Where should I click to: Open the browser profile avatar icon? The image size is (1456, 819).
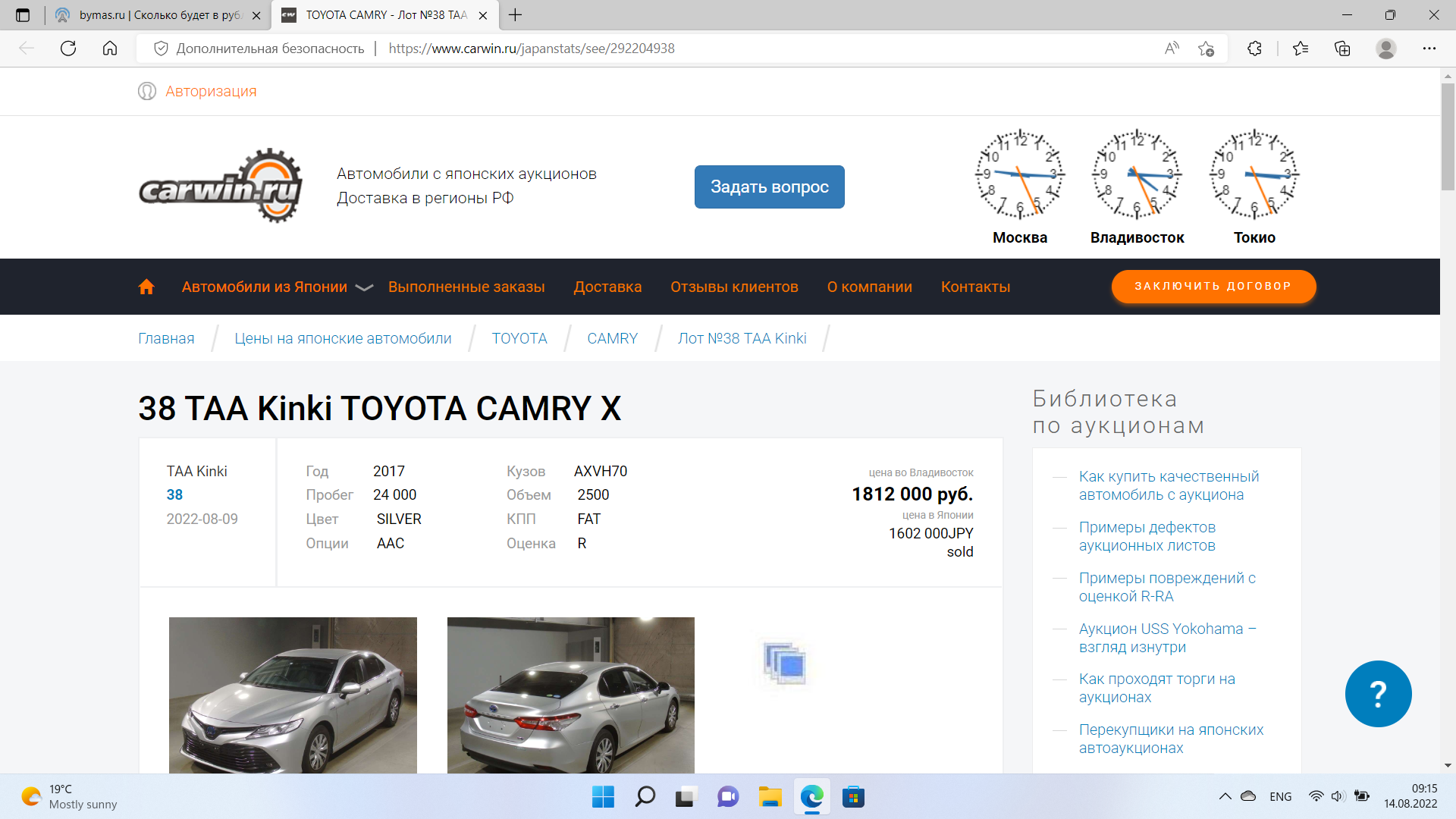pos(1385,49)
